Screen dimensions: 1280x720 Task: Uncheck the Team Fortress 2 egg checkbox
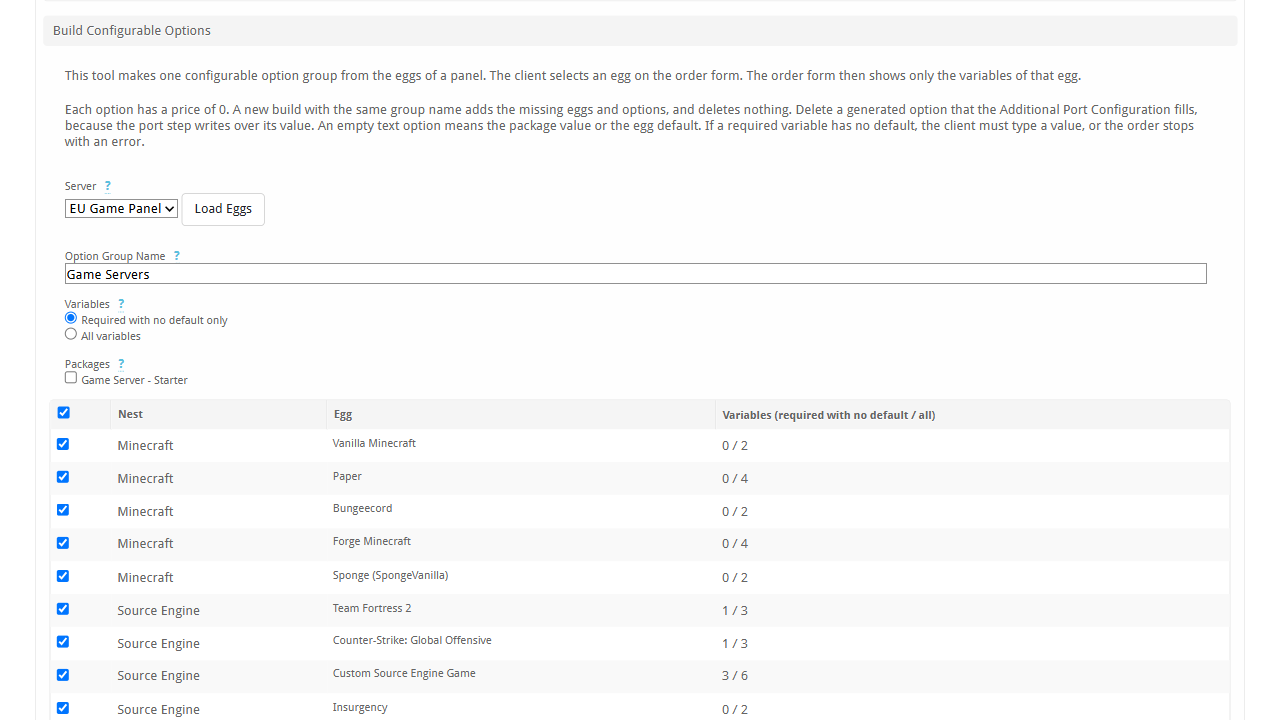pyautogui.click(x=63, y=609)
